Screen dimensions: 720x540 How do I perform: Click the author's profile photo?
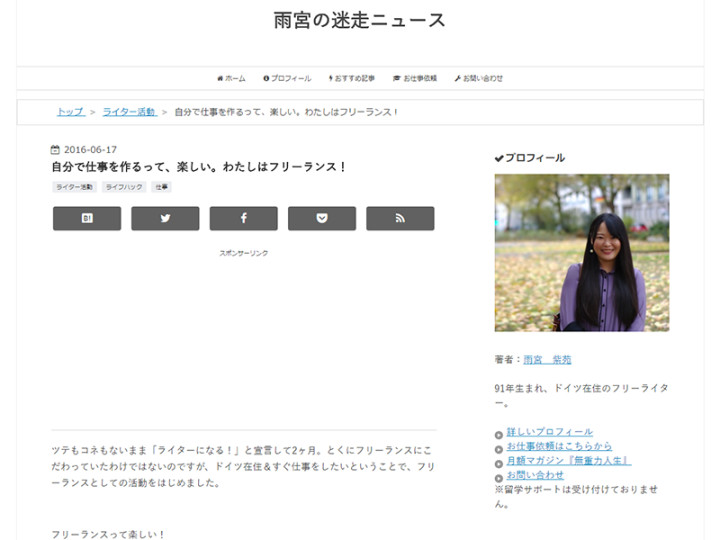[582, 253]
